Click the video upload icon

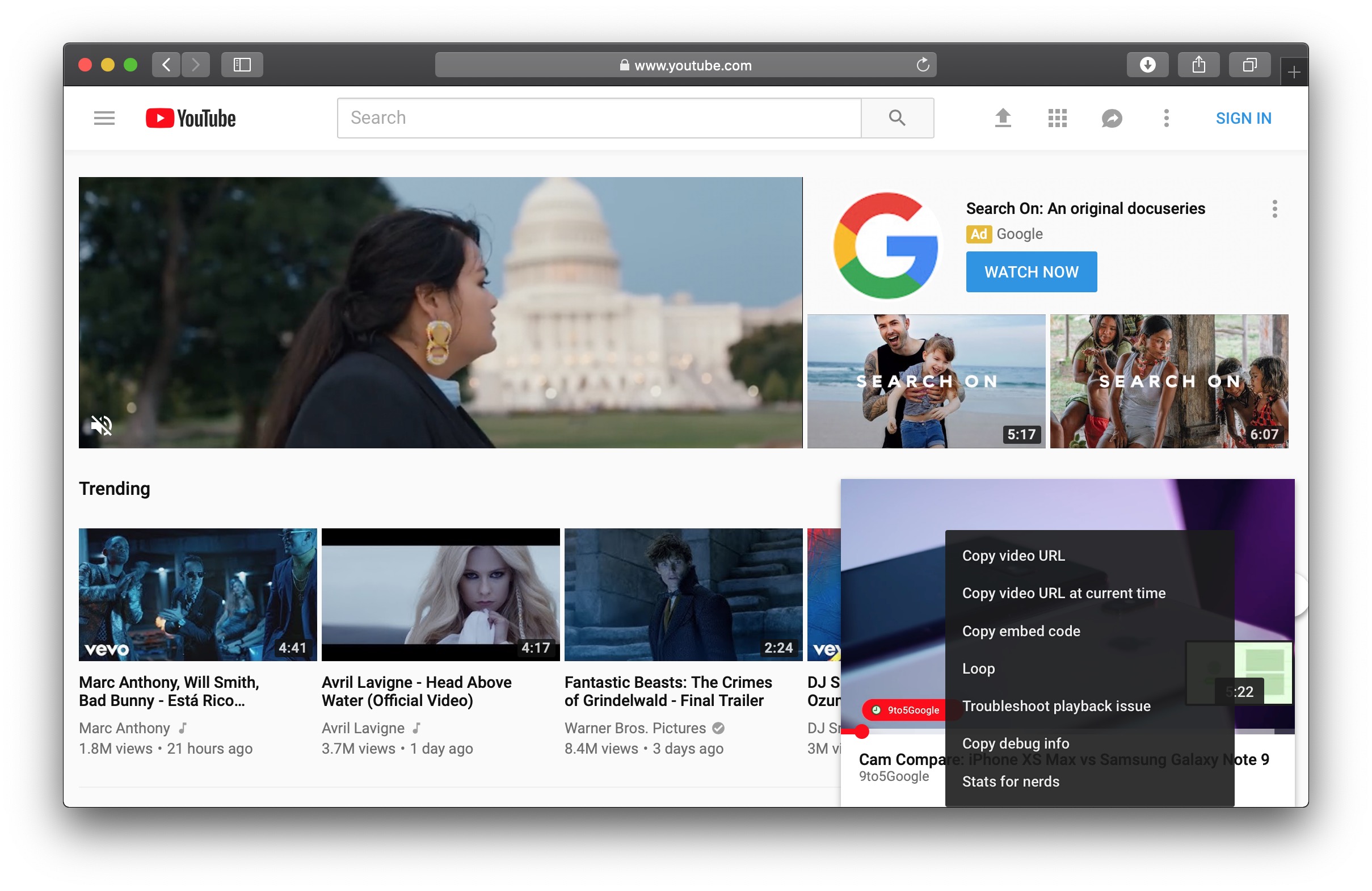coord(1003,117)
